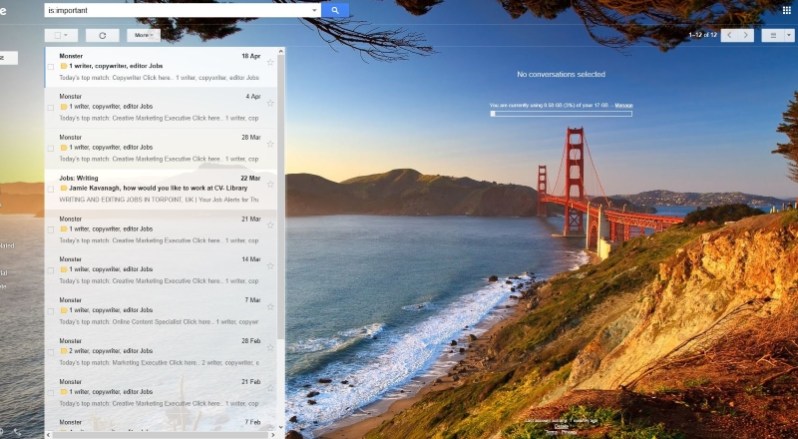The image size is (798, 439).
Task: Star the Jobs: Writing email
Action: (270, 184)
